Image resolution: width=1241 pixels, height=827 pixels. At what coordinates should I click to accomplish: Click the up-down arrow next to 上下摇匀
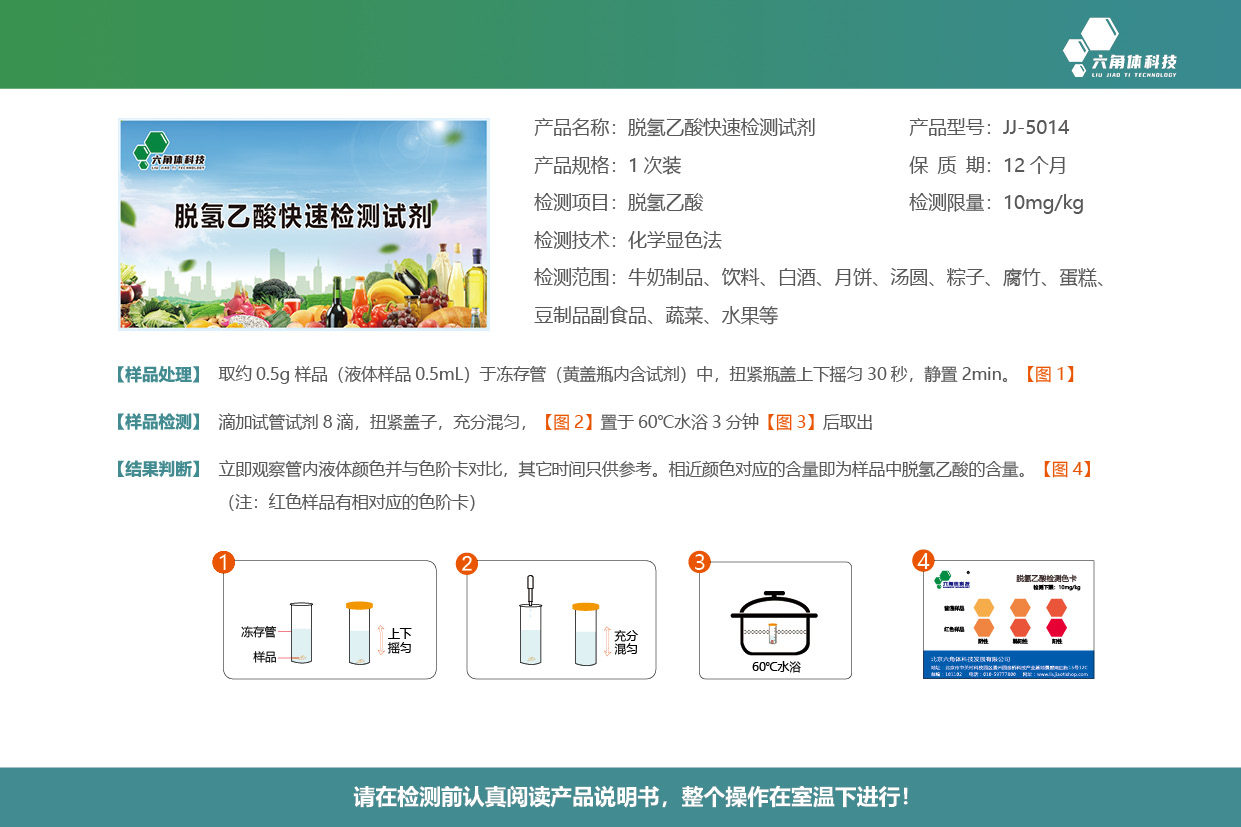point(380,639)
